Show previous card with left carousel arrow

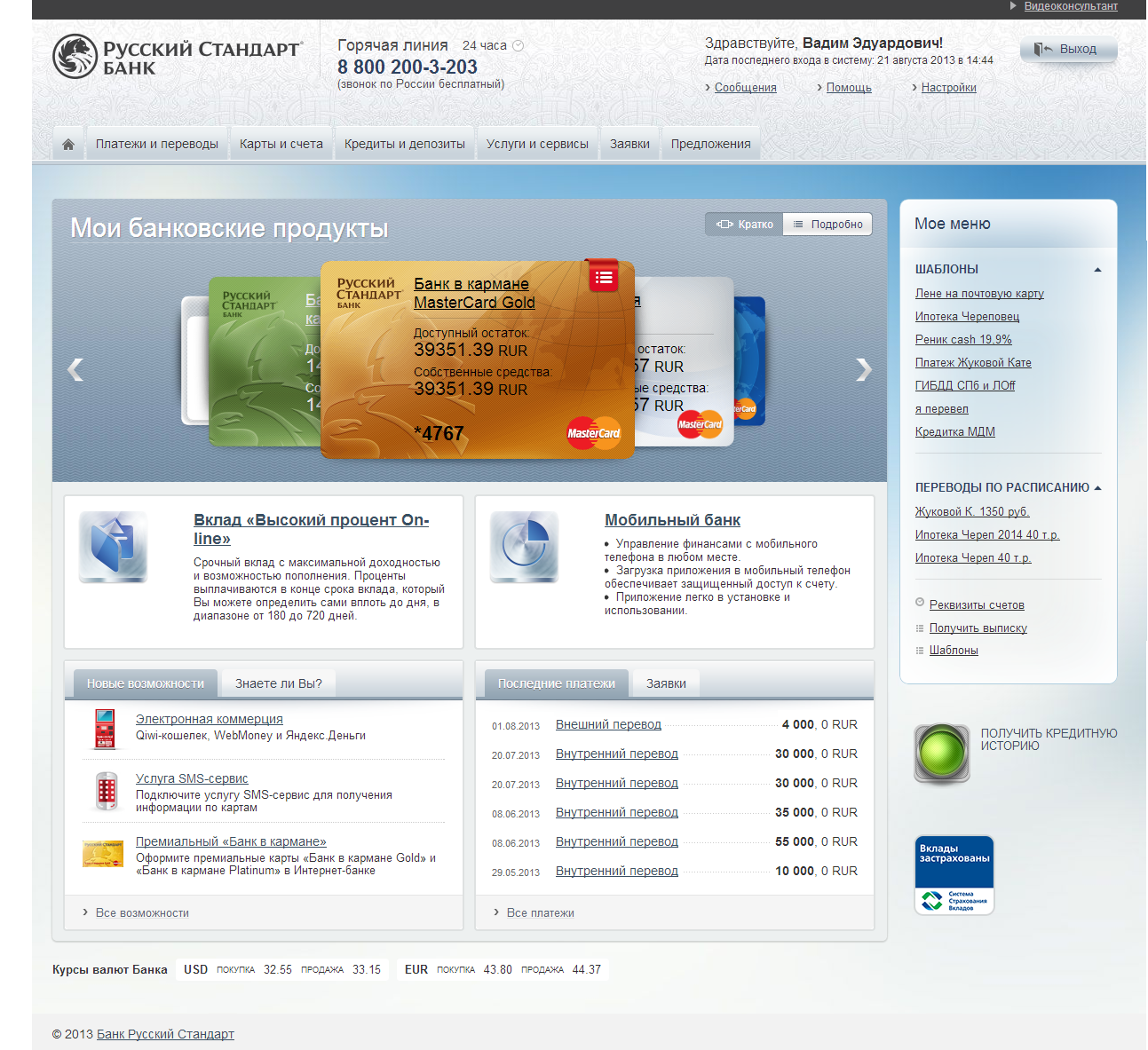[75, 369]
